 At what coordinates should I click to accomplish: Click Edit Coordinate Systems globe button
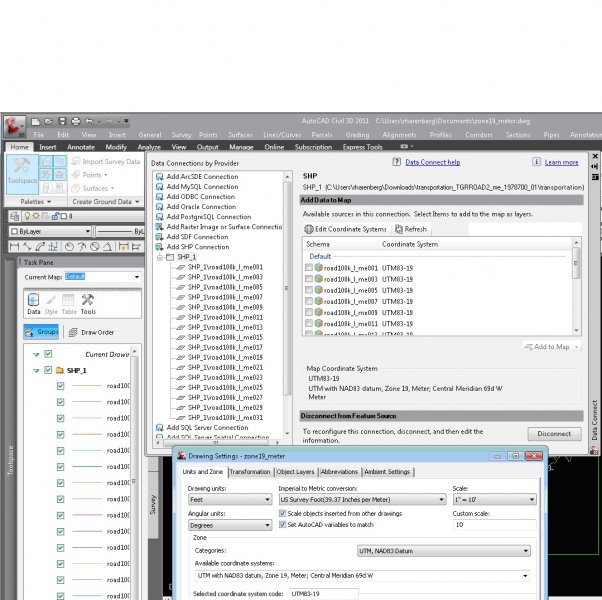(346, 229)
